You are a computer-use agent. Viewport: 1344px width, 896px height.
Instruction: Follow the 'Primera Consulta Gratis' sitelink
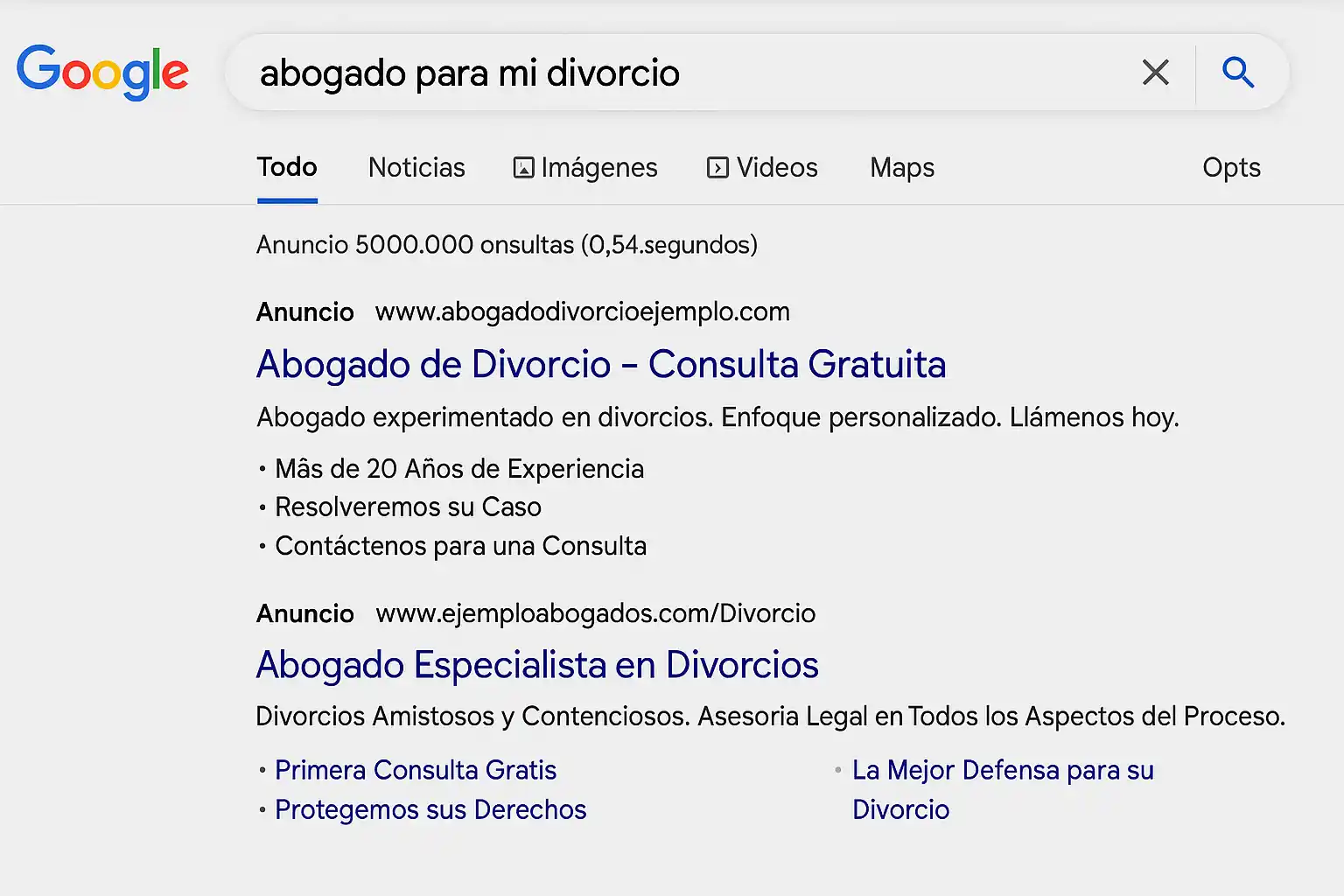[x=416, y=770]
